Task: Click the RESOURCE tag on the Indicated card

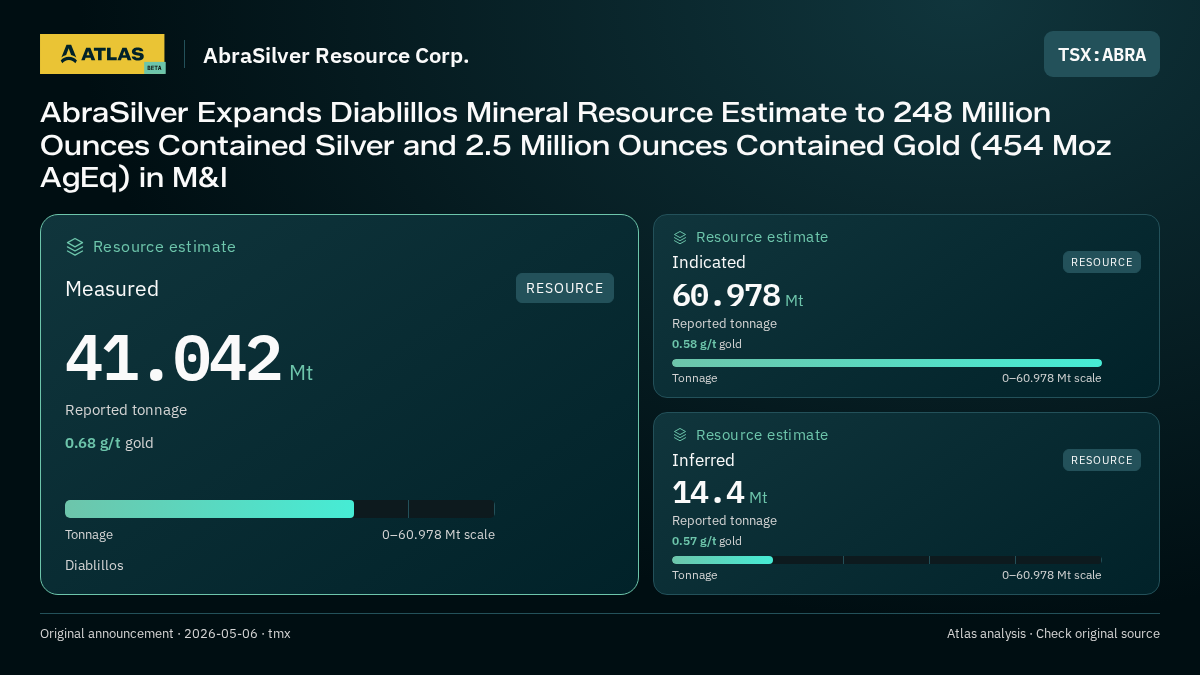Action: coord(1102,262)
